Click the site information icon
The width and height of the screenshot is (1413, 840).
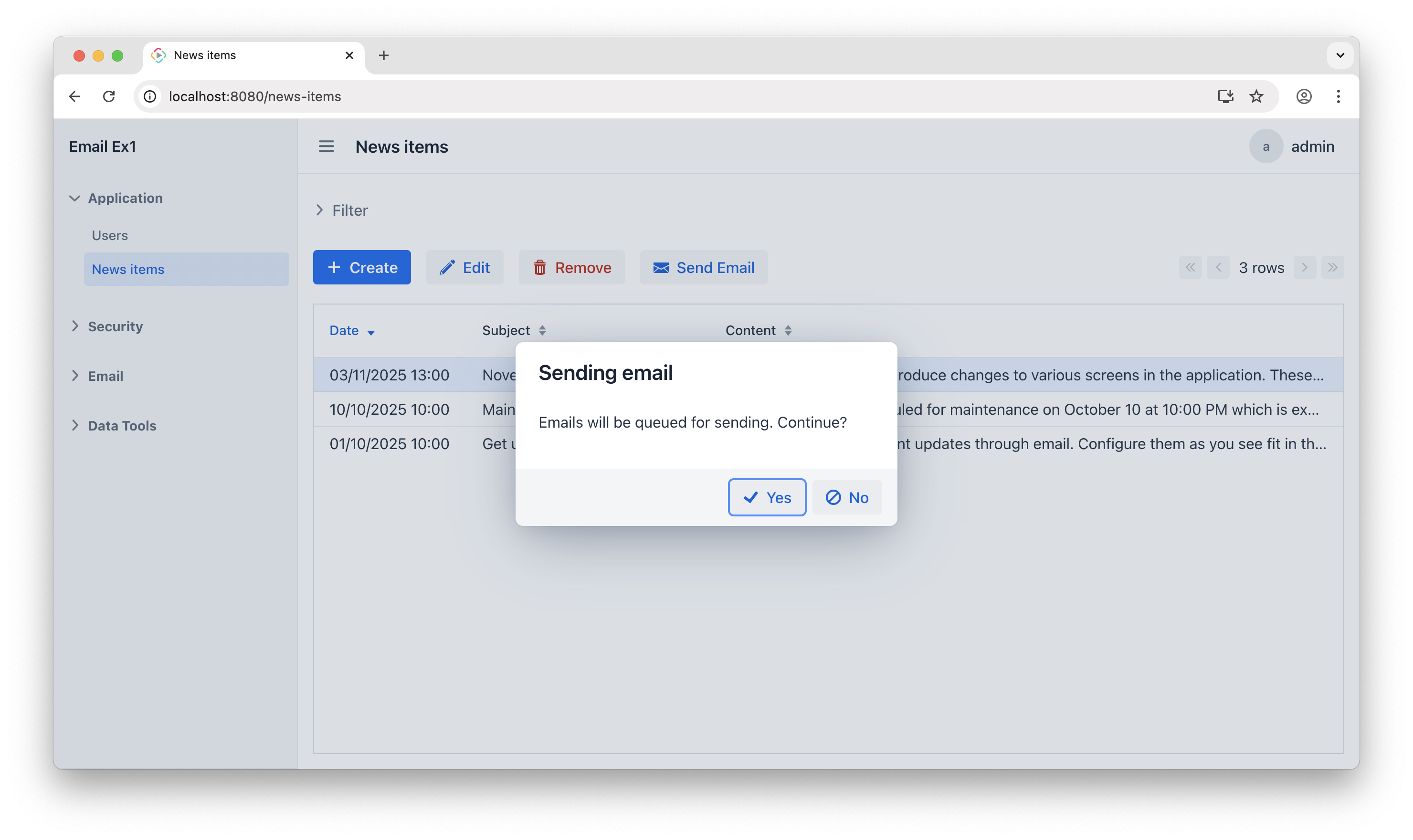150,96
